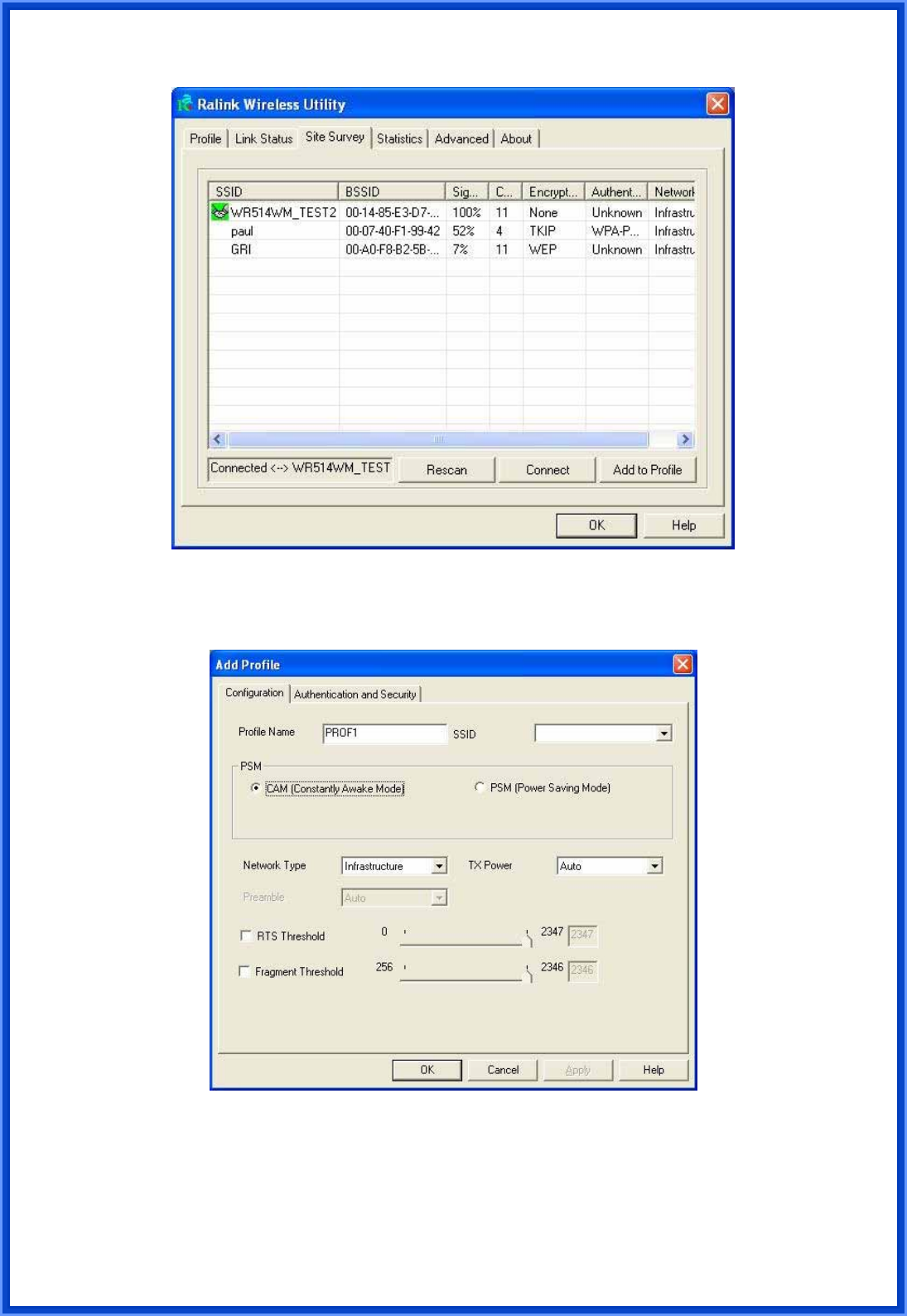Image resolution: width=907 pixels, height=1316 pixels.
Task: Click the TKIP encryption cell
Action: [x=543, y=231]
